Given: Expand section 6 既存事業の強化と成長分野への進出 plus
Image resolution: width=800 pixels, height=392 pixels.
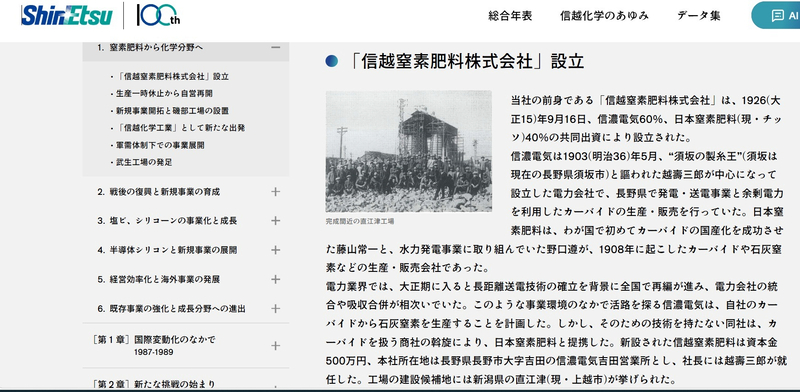Looking at the screenshot, I should [276, 309].
